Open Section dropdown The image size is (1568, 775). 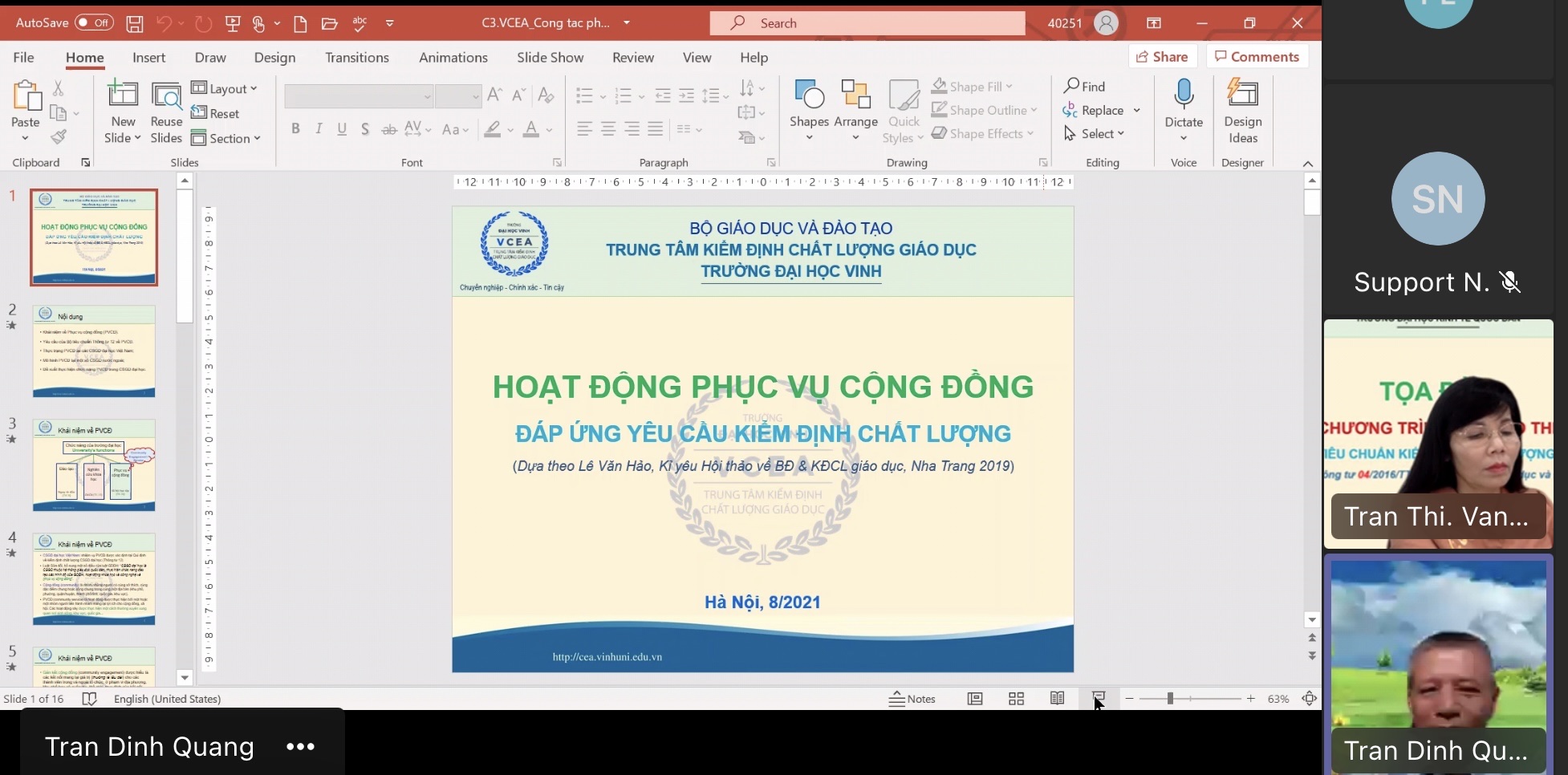(x=225, y=138)
